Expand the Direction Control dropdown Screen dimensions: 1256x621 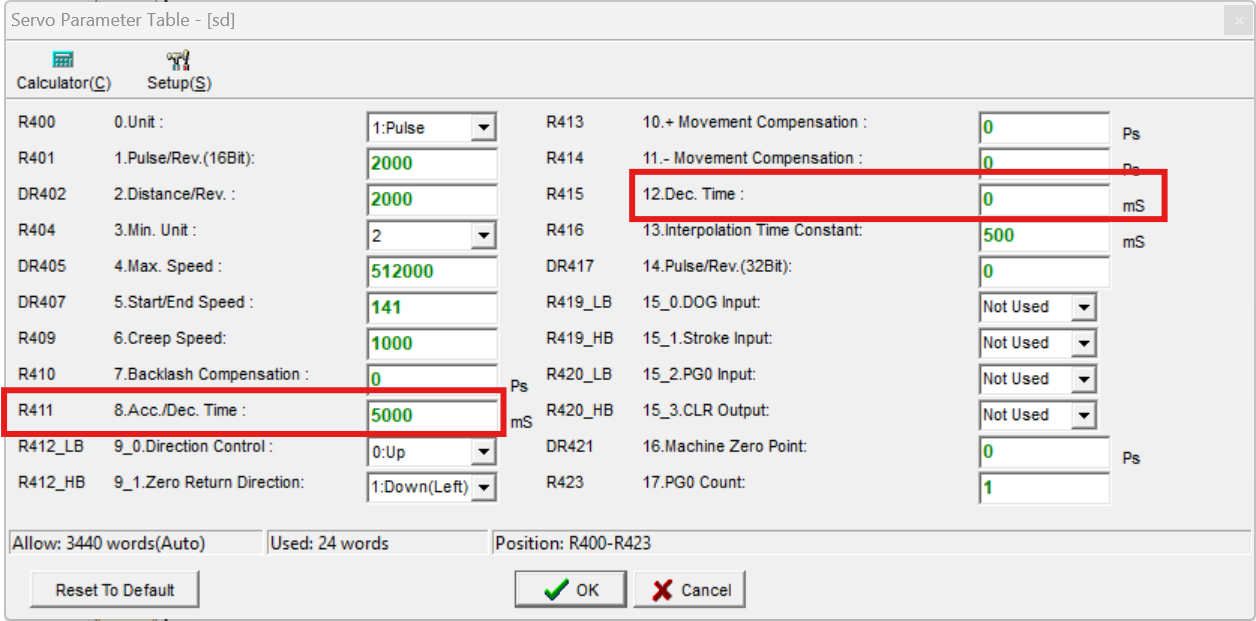(x=484, y=452)
